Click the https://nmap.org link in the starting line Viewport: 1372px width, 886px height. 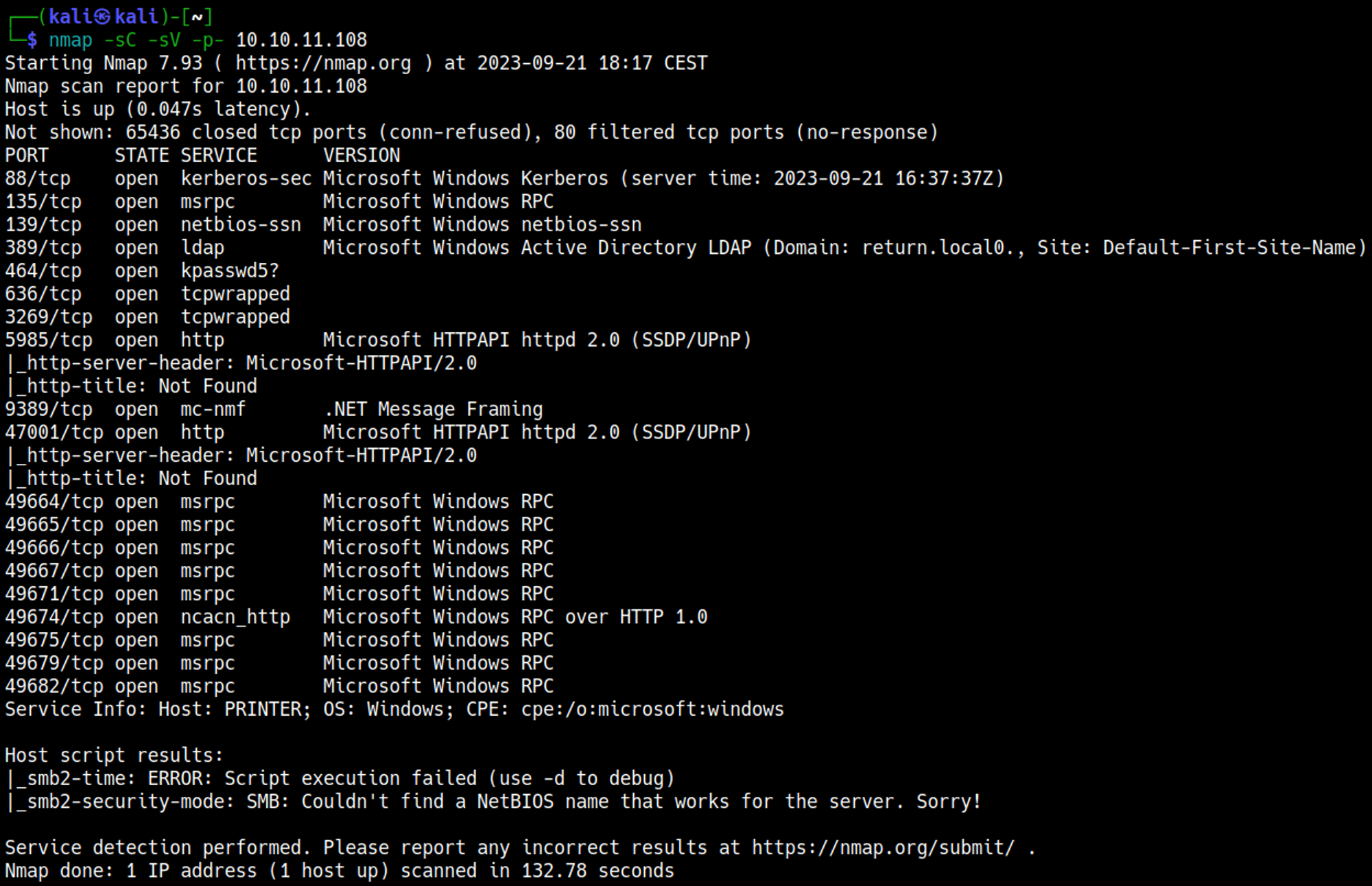click(x=323, y=63)
